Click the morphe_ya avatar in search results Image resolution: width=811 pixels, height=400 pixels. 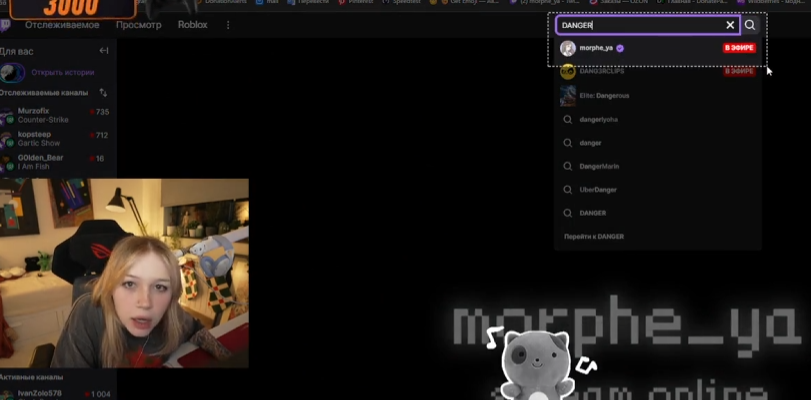click(567, 48)
